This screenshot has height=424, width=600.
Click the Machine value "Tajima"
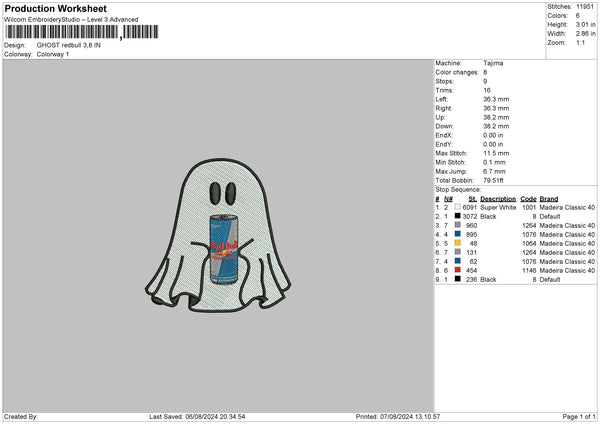pos(493,63)
